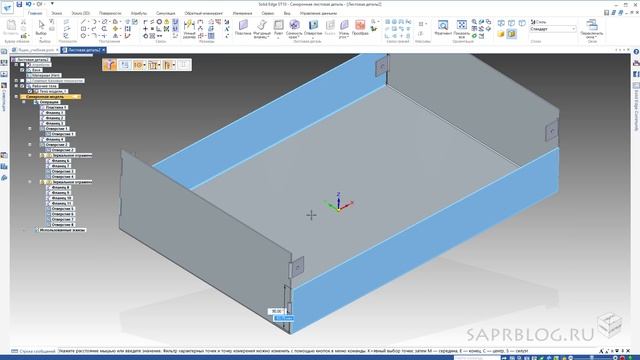Image resolution: width=640 pixels, height=360 pixels.
Task: Open the third command bar icon dropdown arrow
Action: (x=144, y=65)
